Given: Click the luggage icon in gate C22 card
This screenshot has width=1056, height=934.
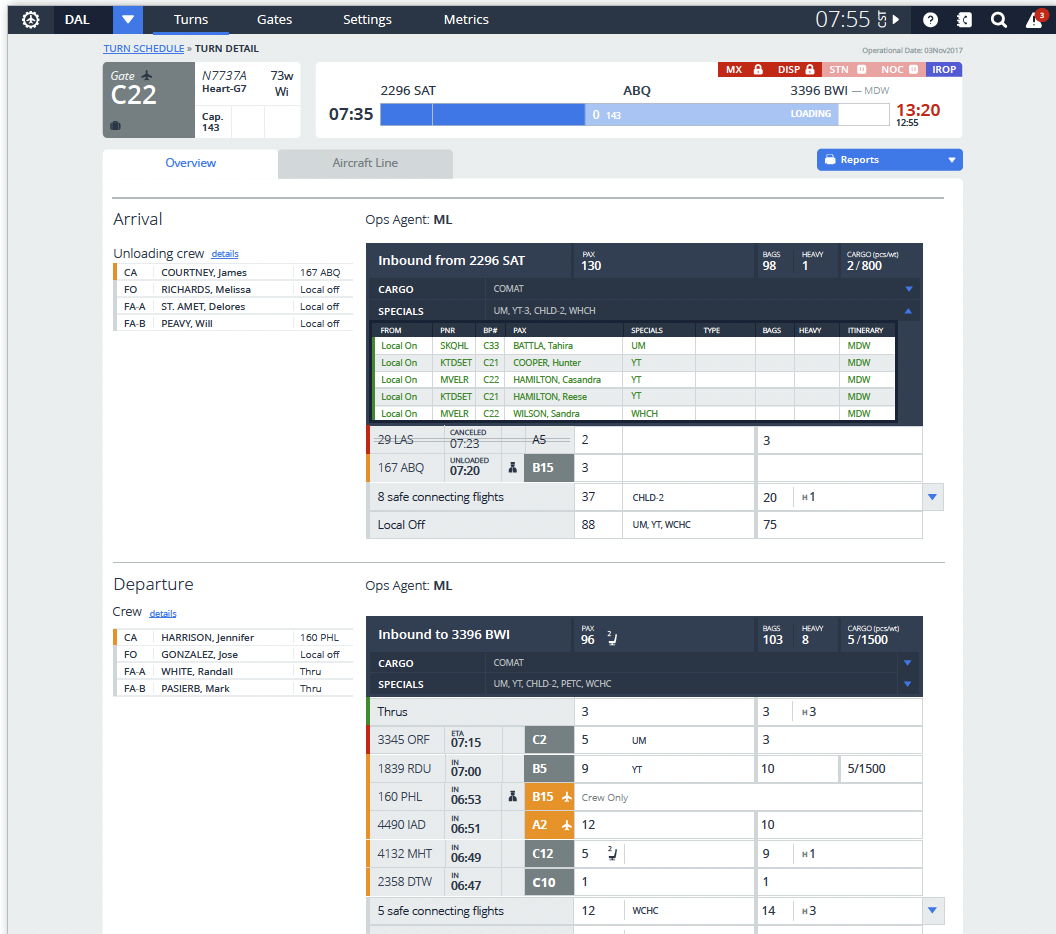Looking at the screenshot, I should 116,126.
